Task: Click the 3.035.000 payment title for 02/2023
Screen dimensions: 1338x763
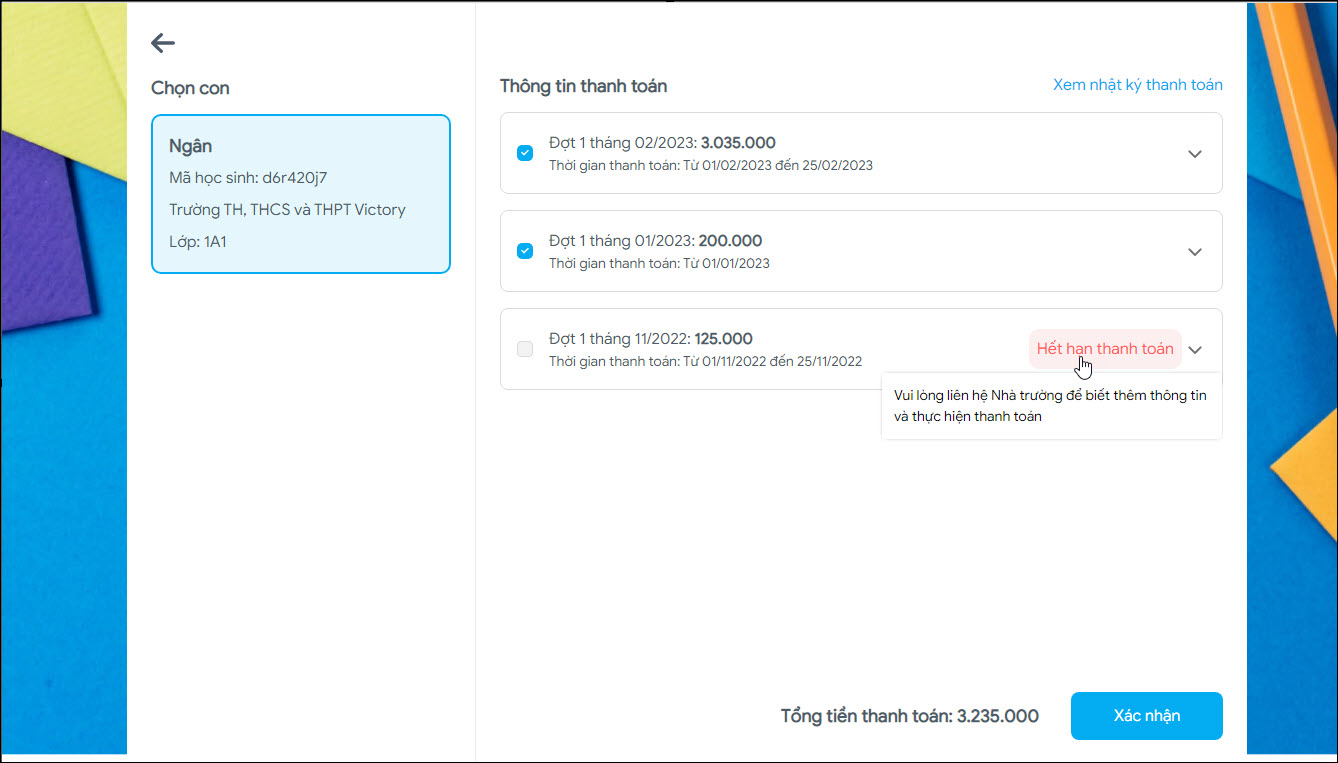Action: point(662,143)
